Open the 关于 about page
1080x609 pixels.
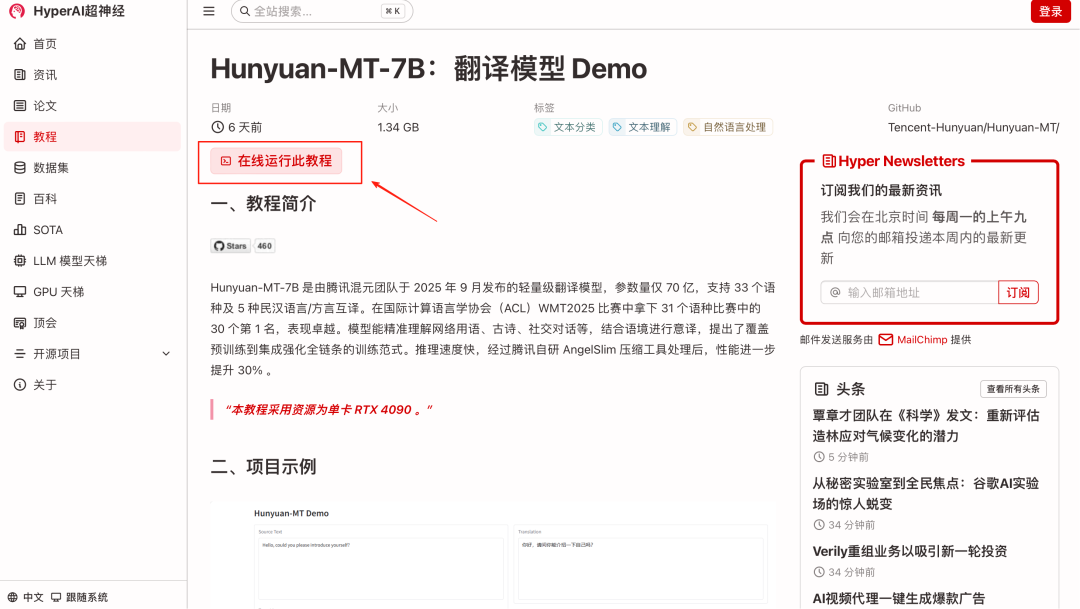point(45,385)
